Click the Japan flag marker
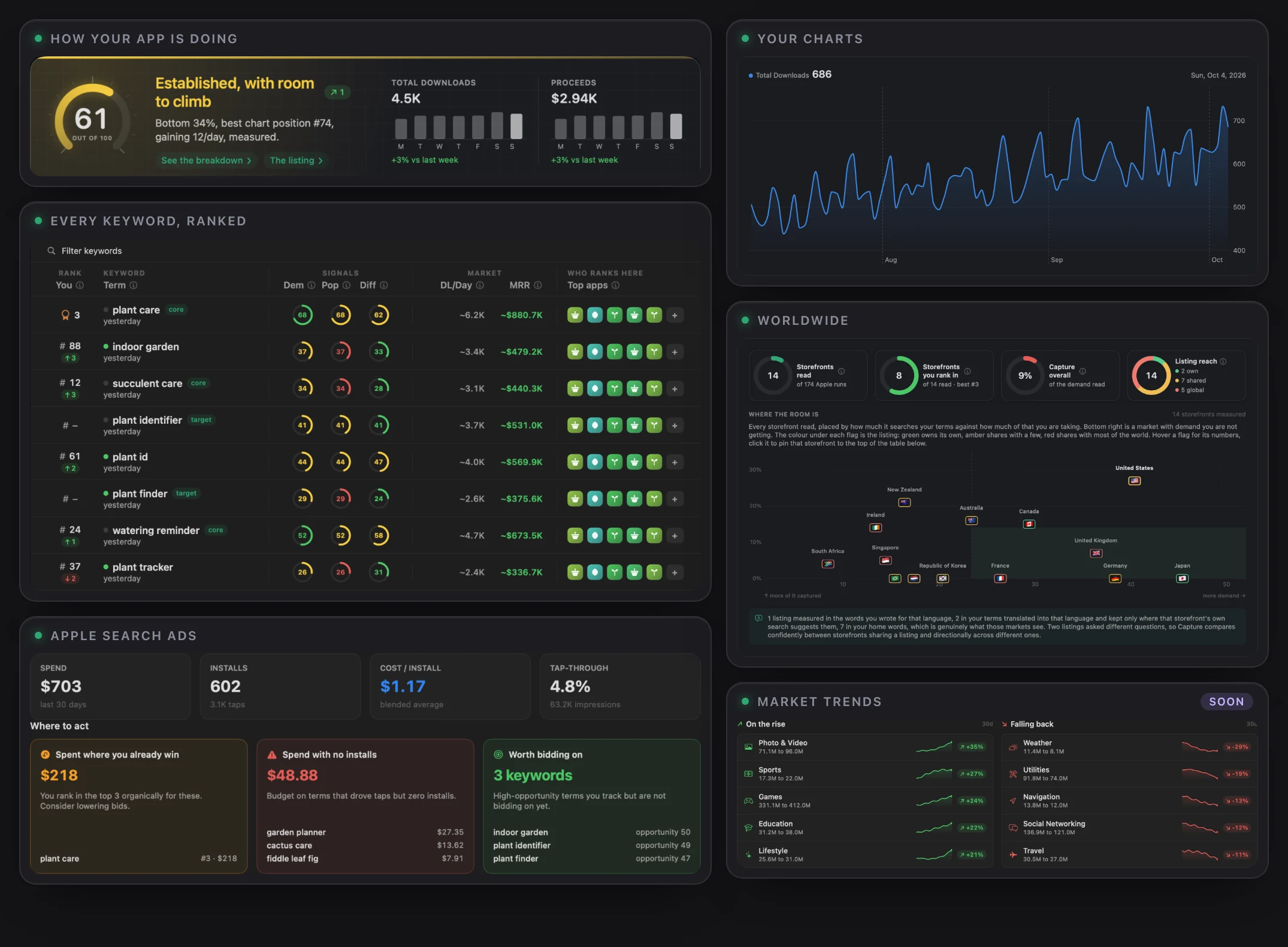Screen dimensions: 1288x947 coord(1182,578)
